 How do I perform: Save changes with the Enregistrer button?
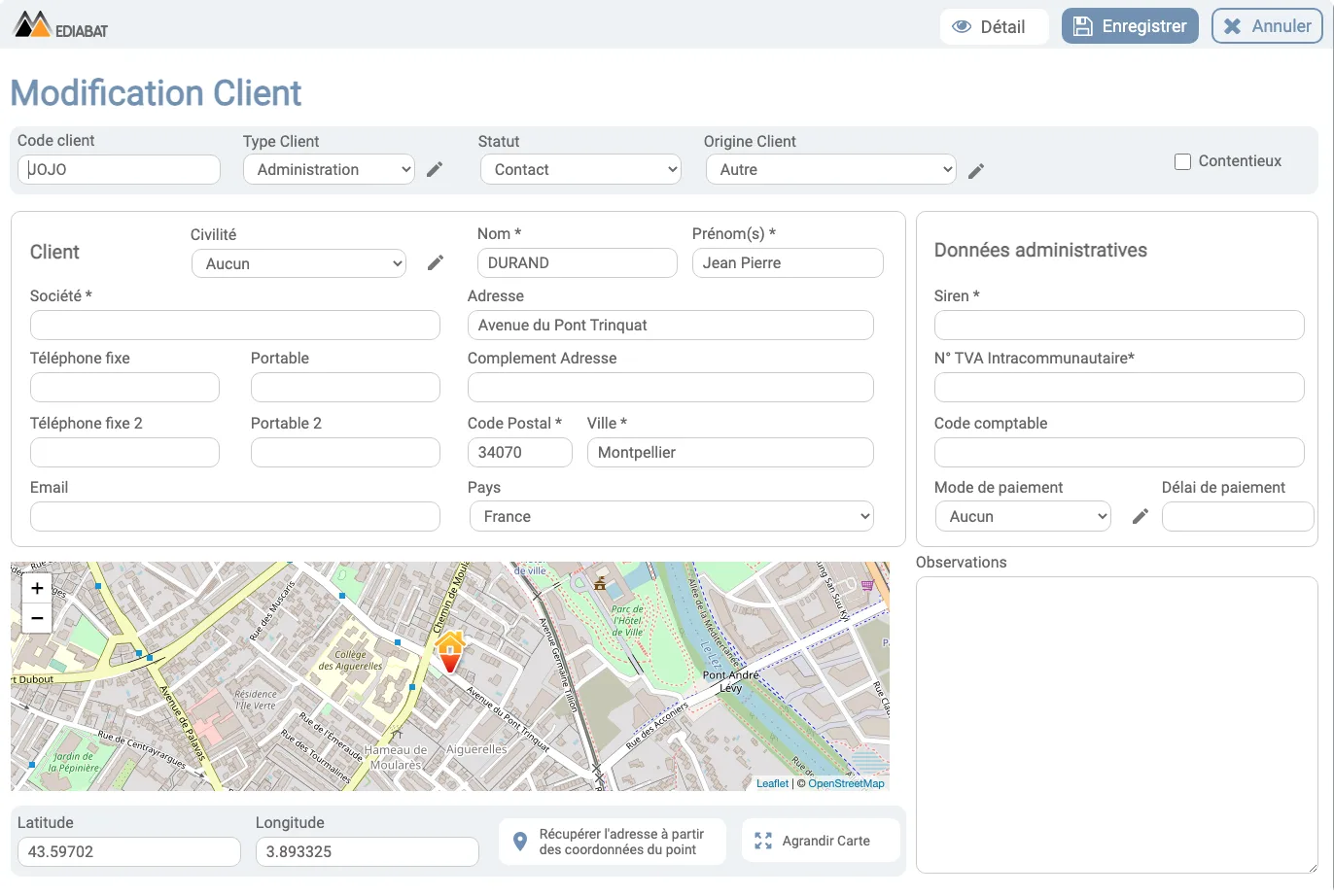click(x=1130, y=26)
